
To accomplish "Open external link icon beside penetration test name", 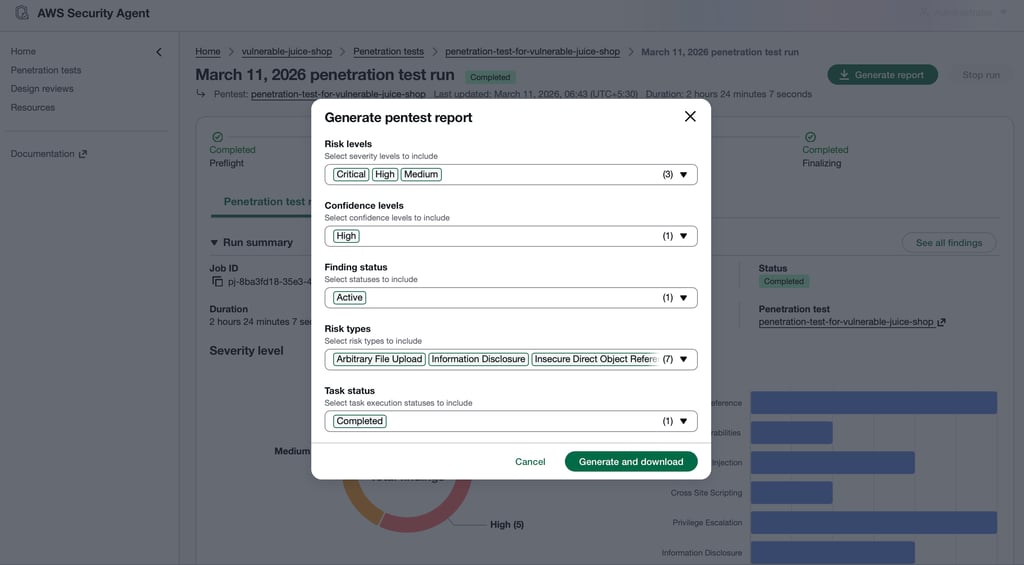I will click(941, 322).
